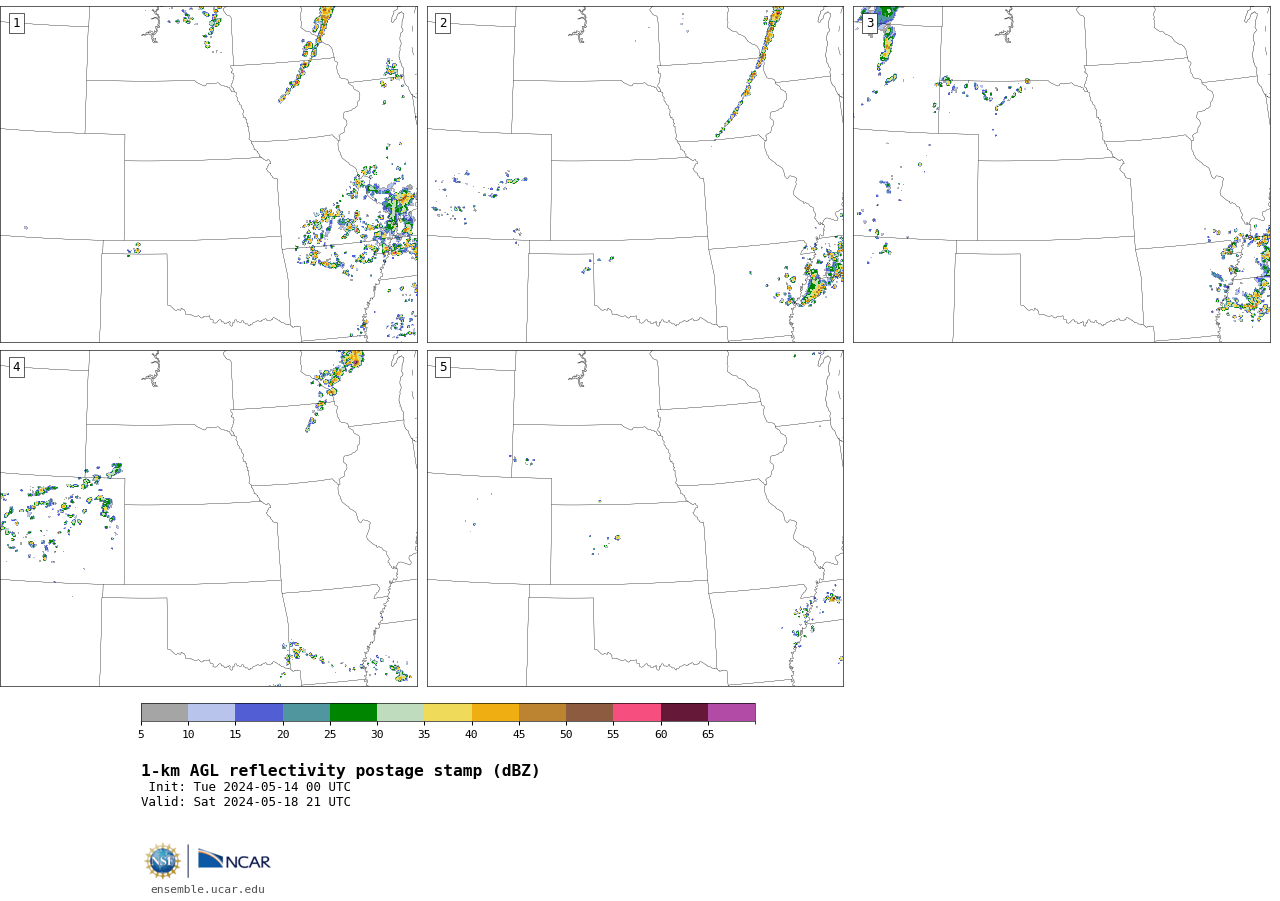The width and height of the screenshot is (1280, 901).
Task: Open ensemble member 2 reflectivity map
Action: pos(635,174)
